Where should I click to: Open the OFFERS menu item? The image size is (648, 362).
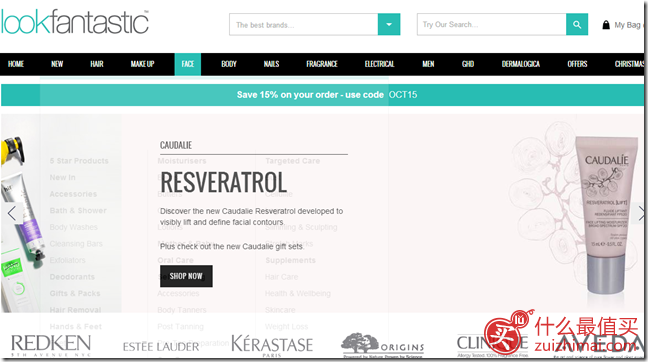tap(577, 64)
